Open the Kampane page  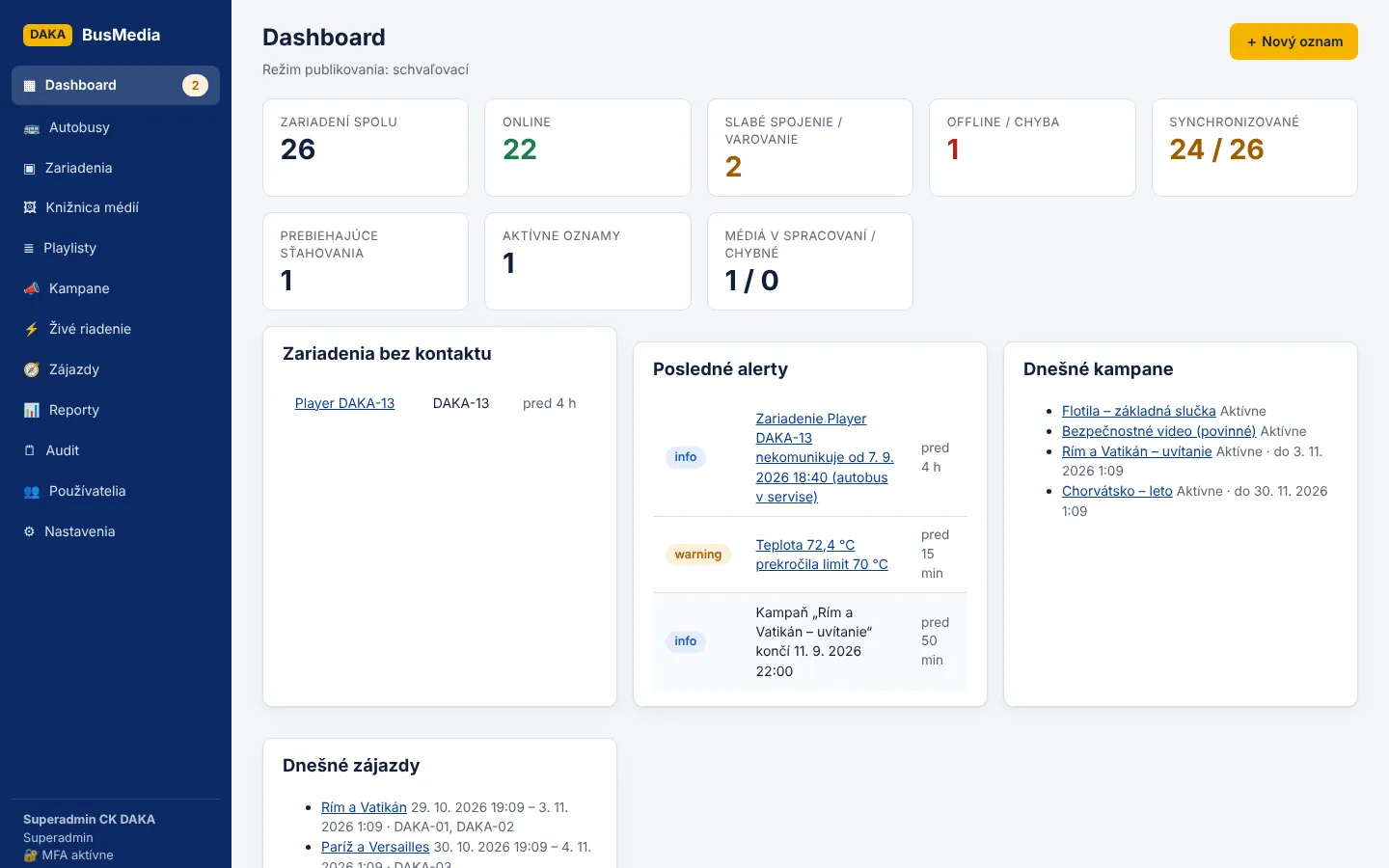click(116, 288)
